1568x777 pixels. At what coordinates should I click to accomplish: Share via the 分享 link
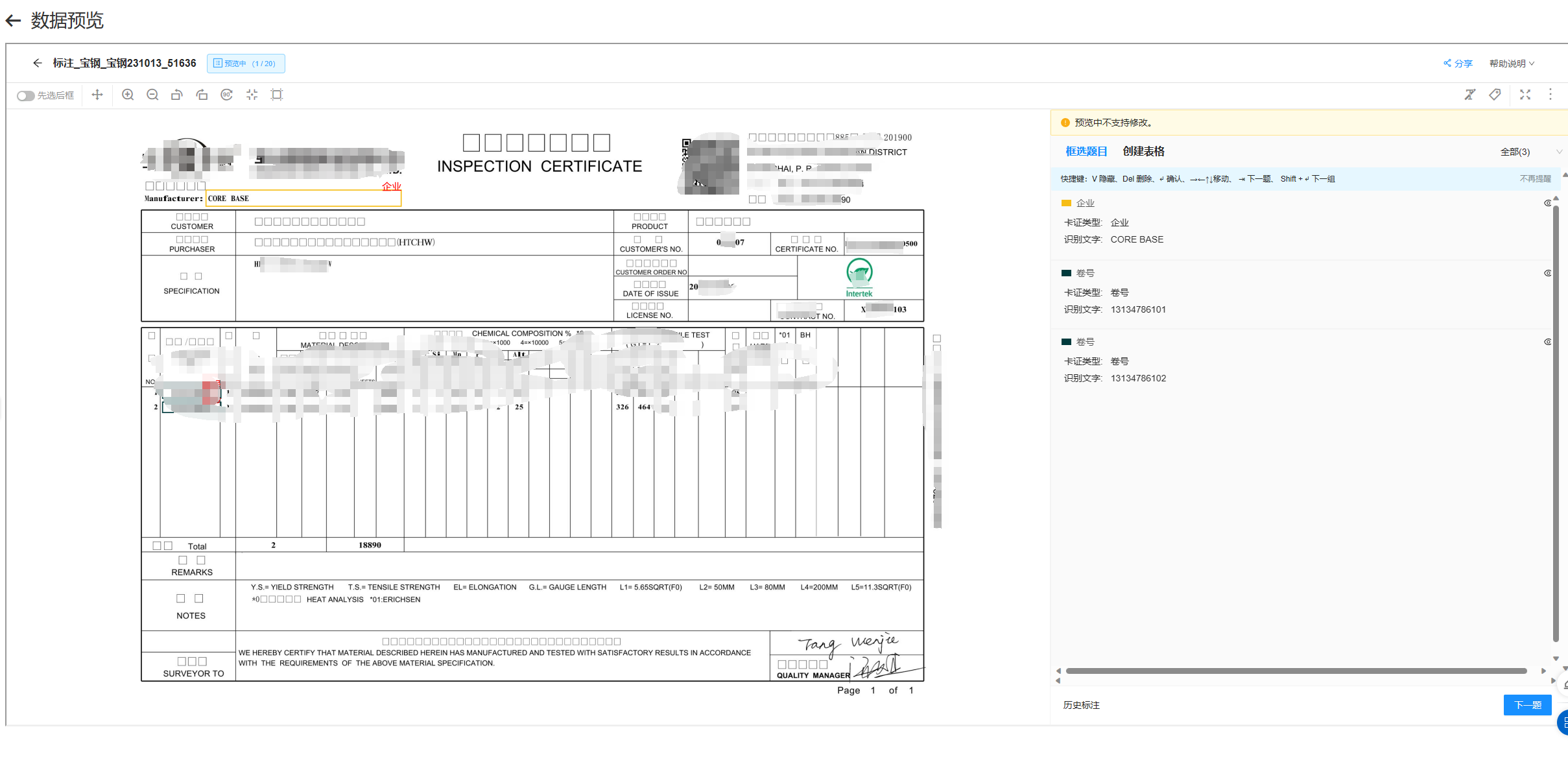[1458, 64]
